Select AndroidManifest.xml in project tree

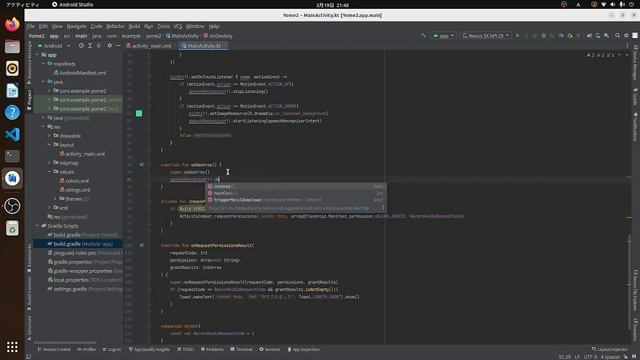coord(80,73)
